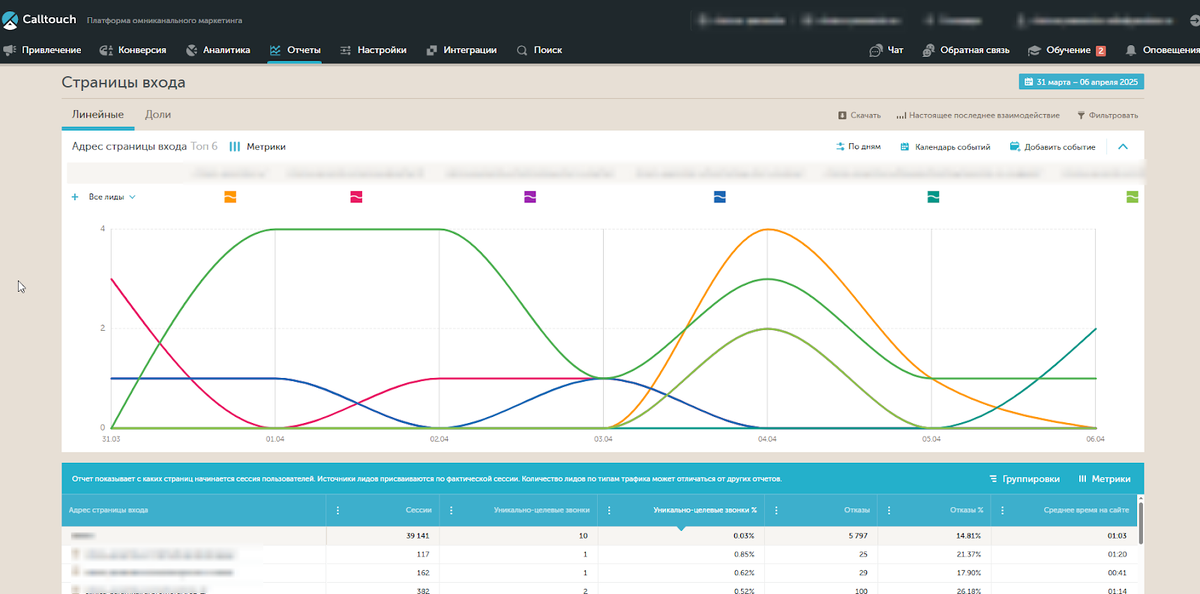This screenshot has width=1200, height=594.
Task: Open Сессии column options menu
Action: (338, 510)
